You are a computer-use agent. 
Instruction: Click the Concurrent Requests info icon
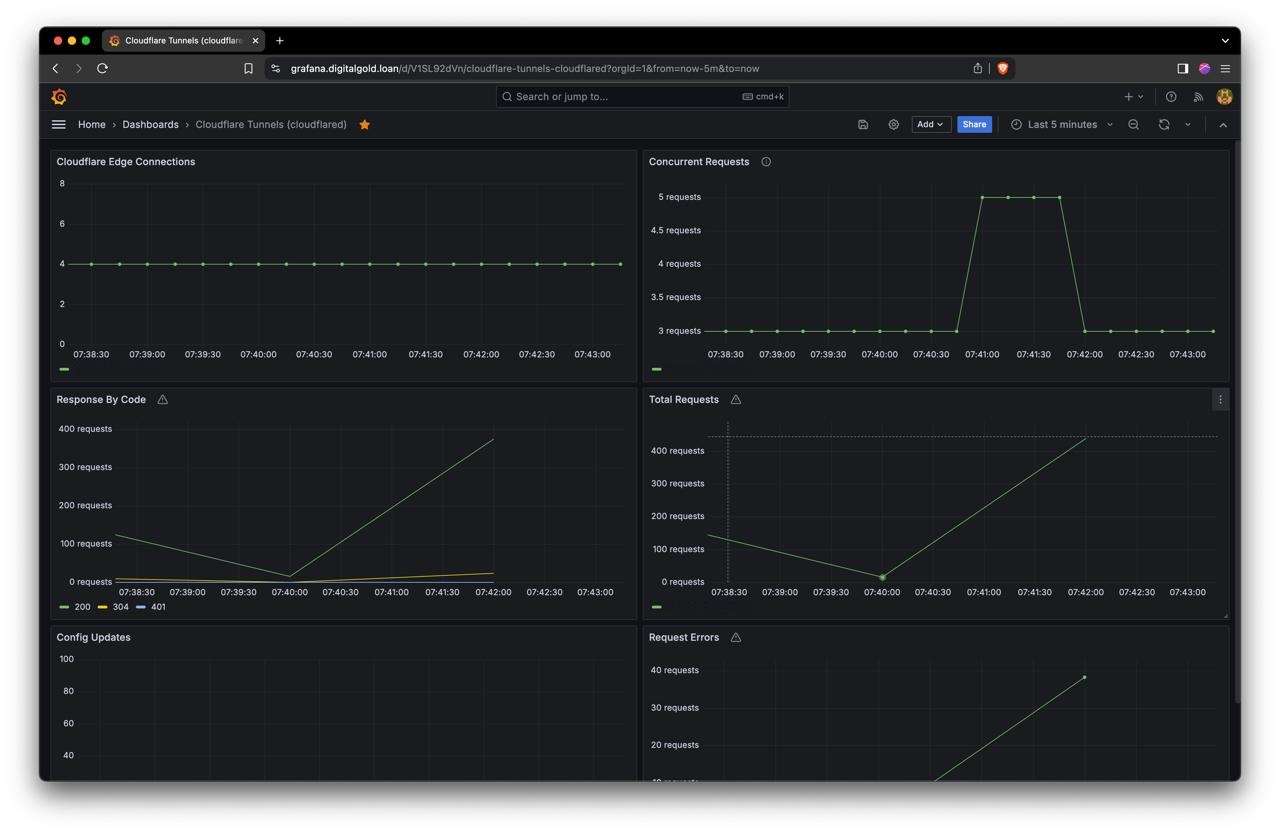[766, 162]
